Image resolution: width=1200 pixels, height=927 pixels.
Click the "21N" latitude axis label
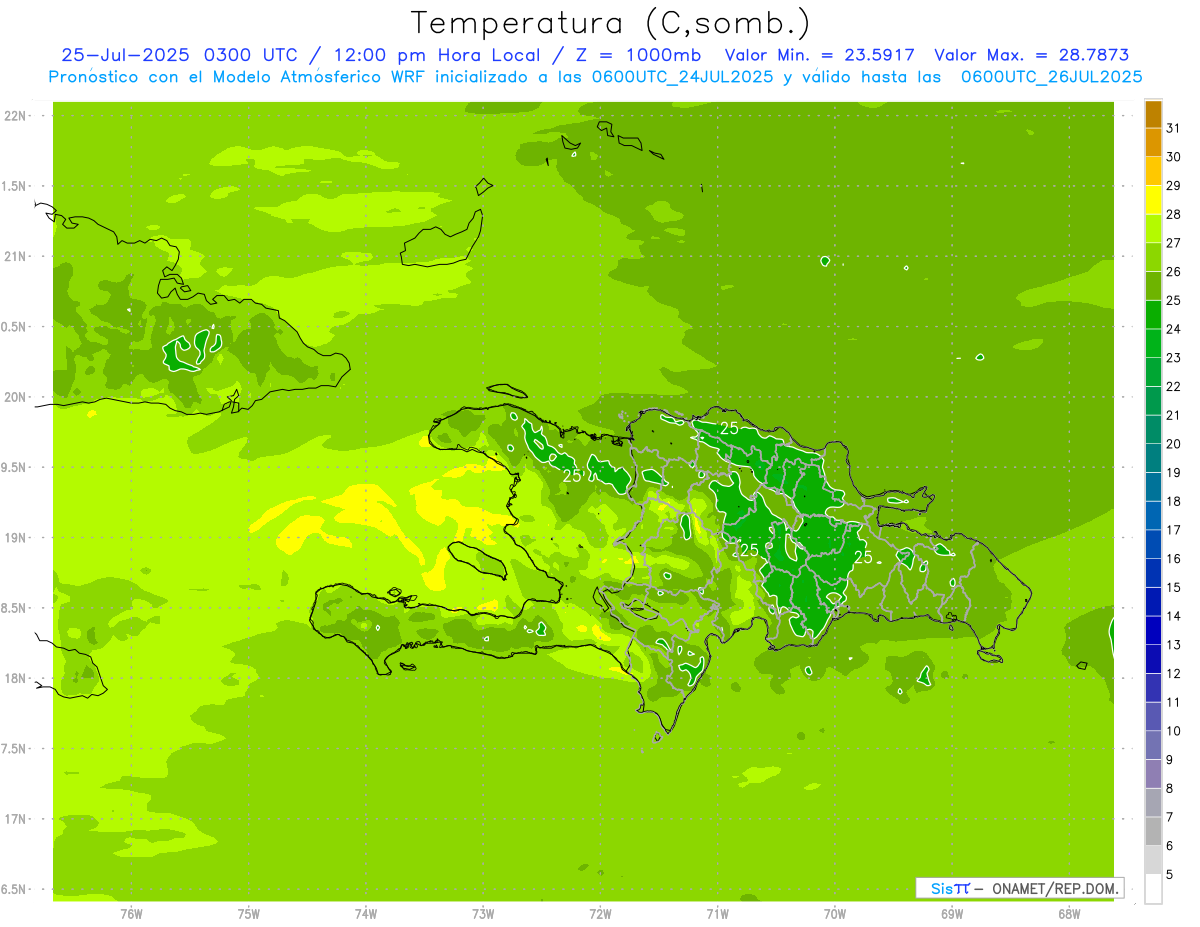[x=16, y=257]
